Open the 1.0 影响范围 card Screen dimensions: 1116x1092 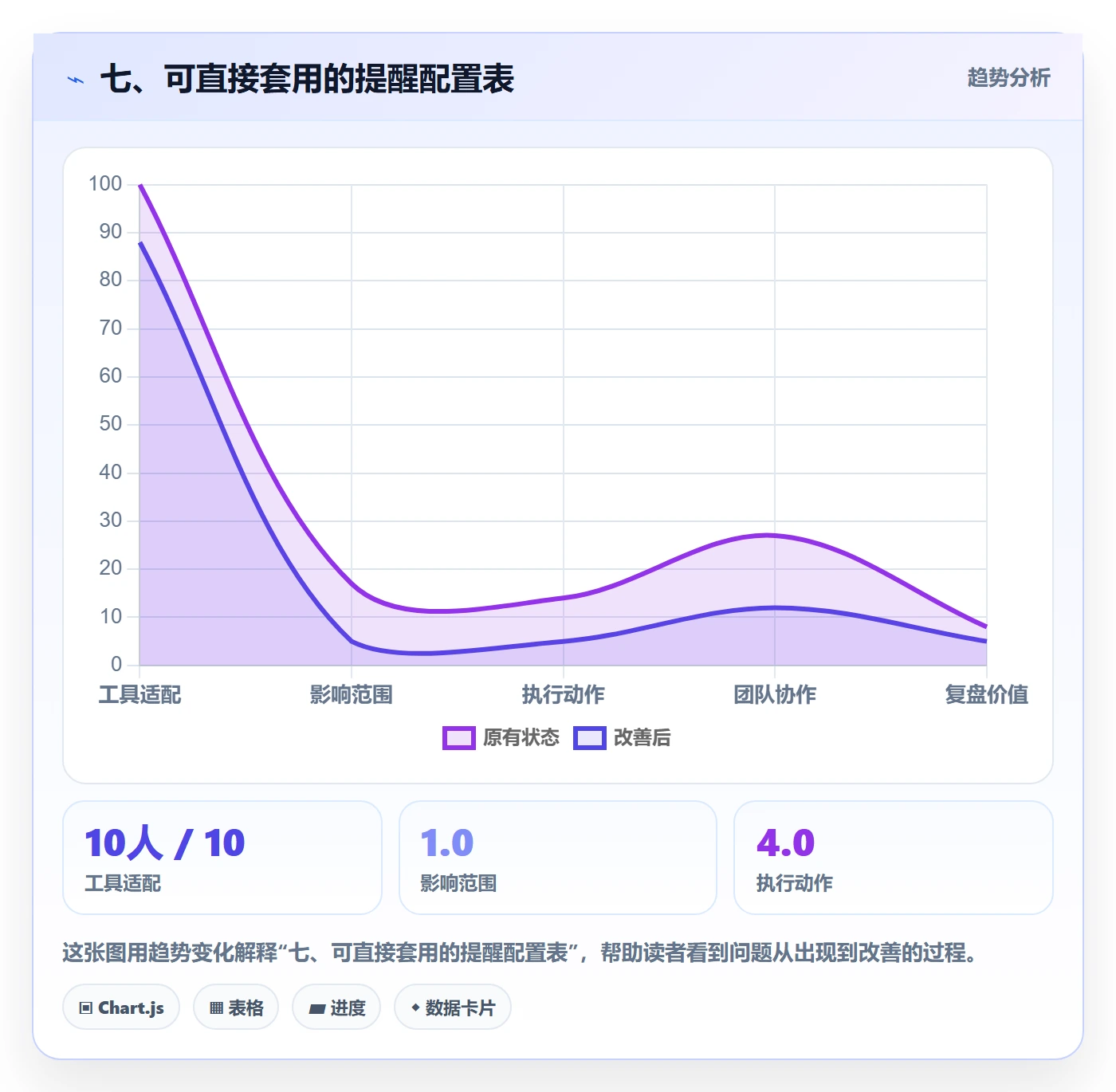coord(558,858)
